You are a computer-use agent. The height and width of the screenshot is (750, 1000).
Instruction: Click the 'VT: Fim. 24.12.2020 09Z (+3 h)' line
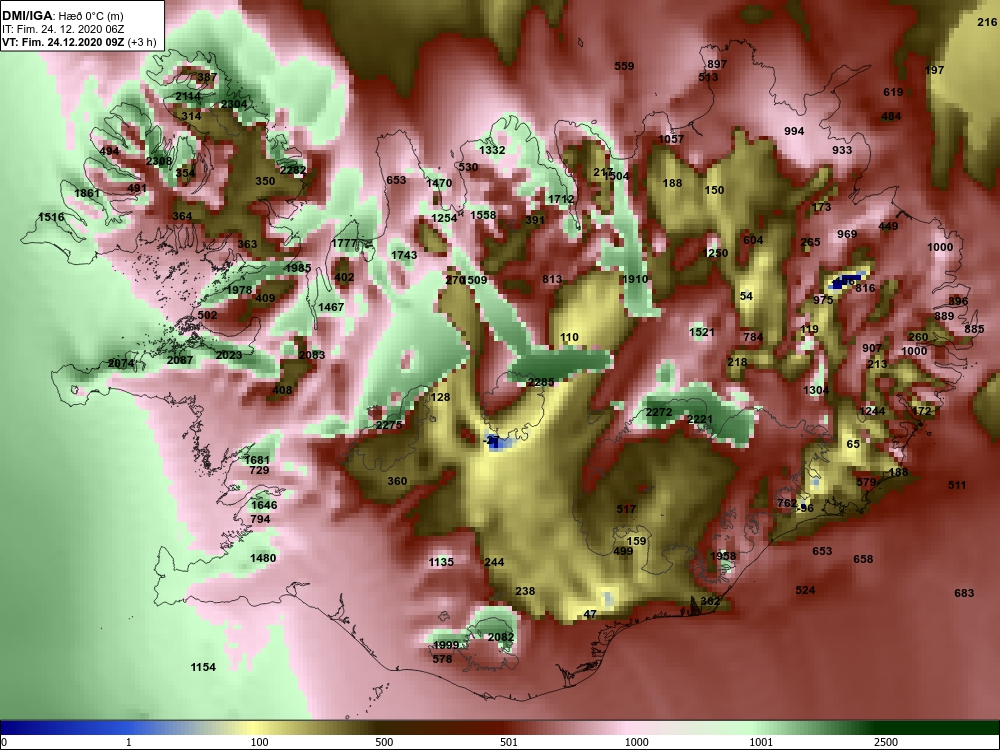79,43
